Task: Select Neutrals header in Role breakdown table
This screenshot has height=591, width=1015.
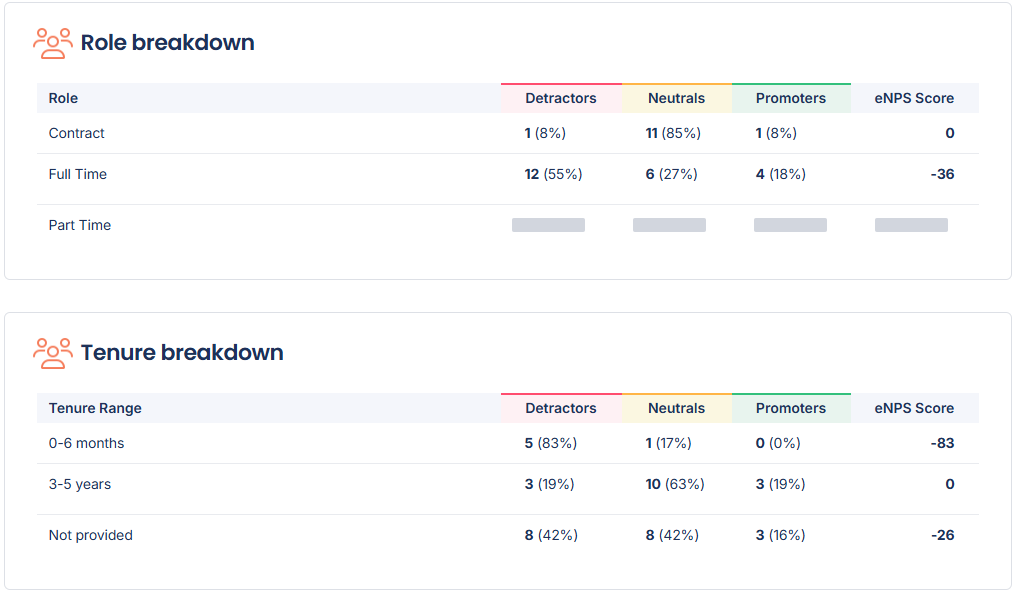Action: pyautogui.click(x=676, y=98)
